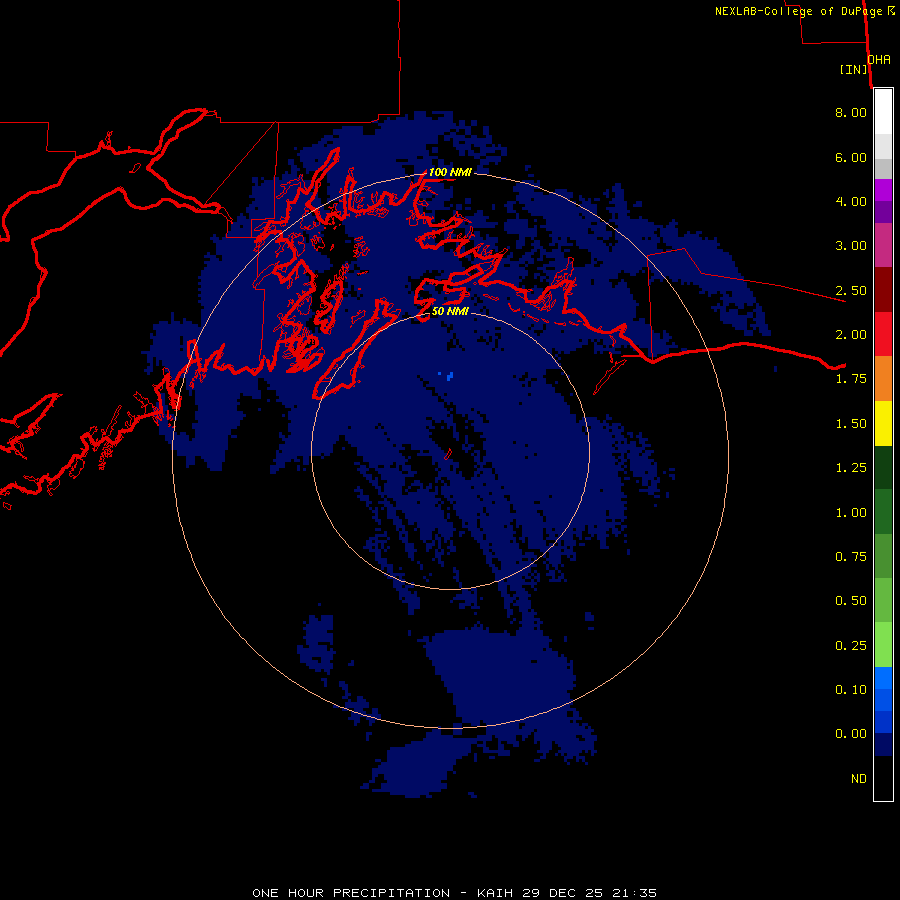Screen dimensions: 900x900
Task: Click the 1.25 legend value
Action: coord(851,468)
